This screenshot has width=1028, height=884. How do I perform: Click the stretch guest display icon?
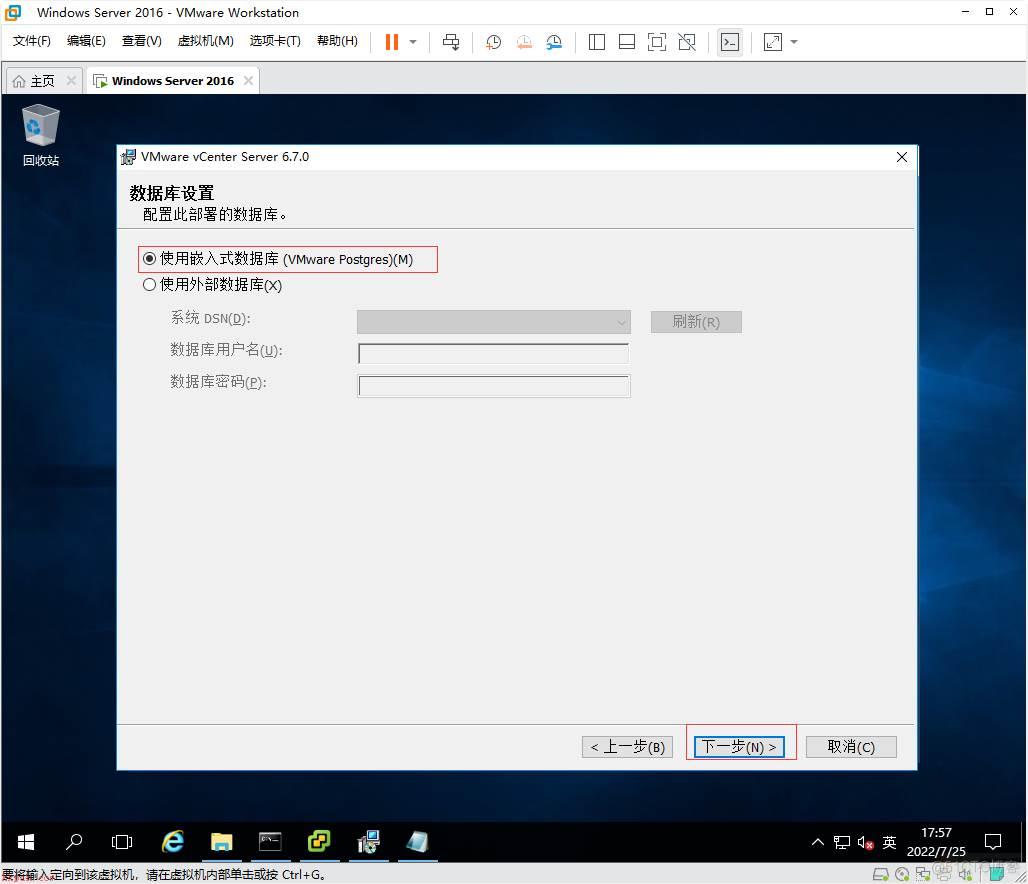click(773, 42)
